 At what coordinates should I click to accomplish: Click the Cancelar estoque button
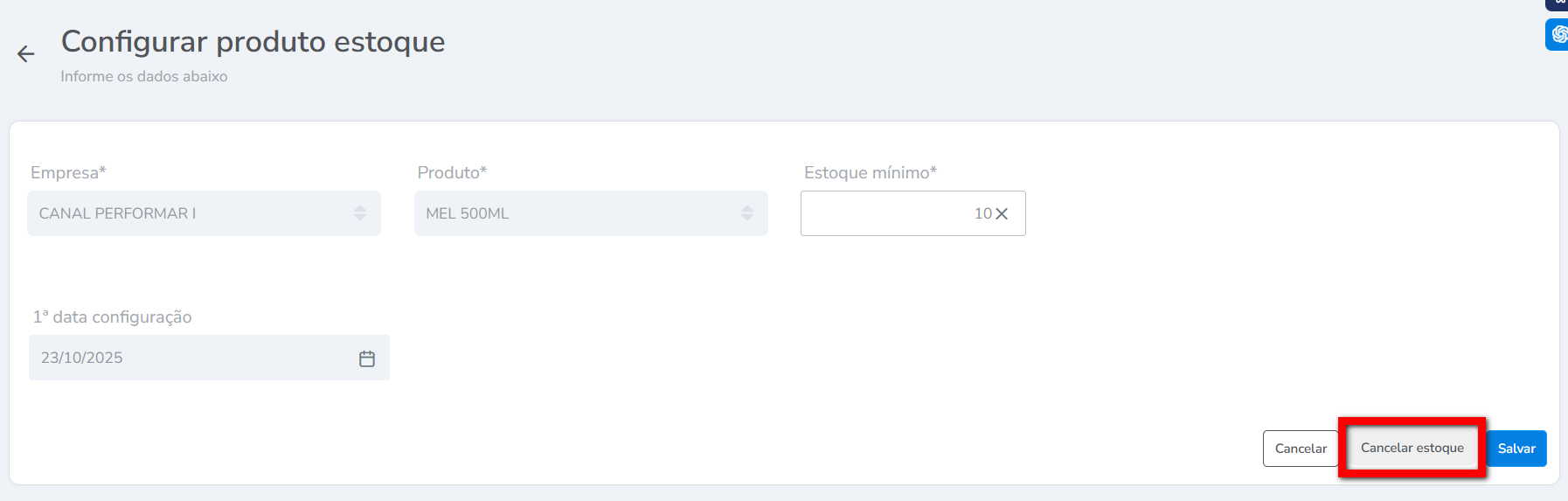coord(1412,448)
